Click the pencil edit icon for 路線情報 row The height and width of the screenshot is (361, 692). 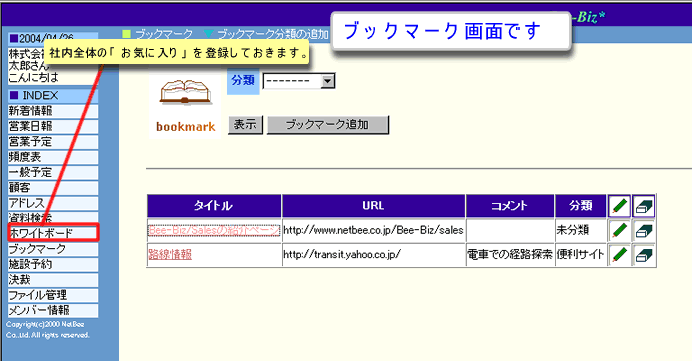pyautogui.click(x=620, y=255)
